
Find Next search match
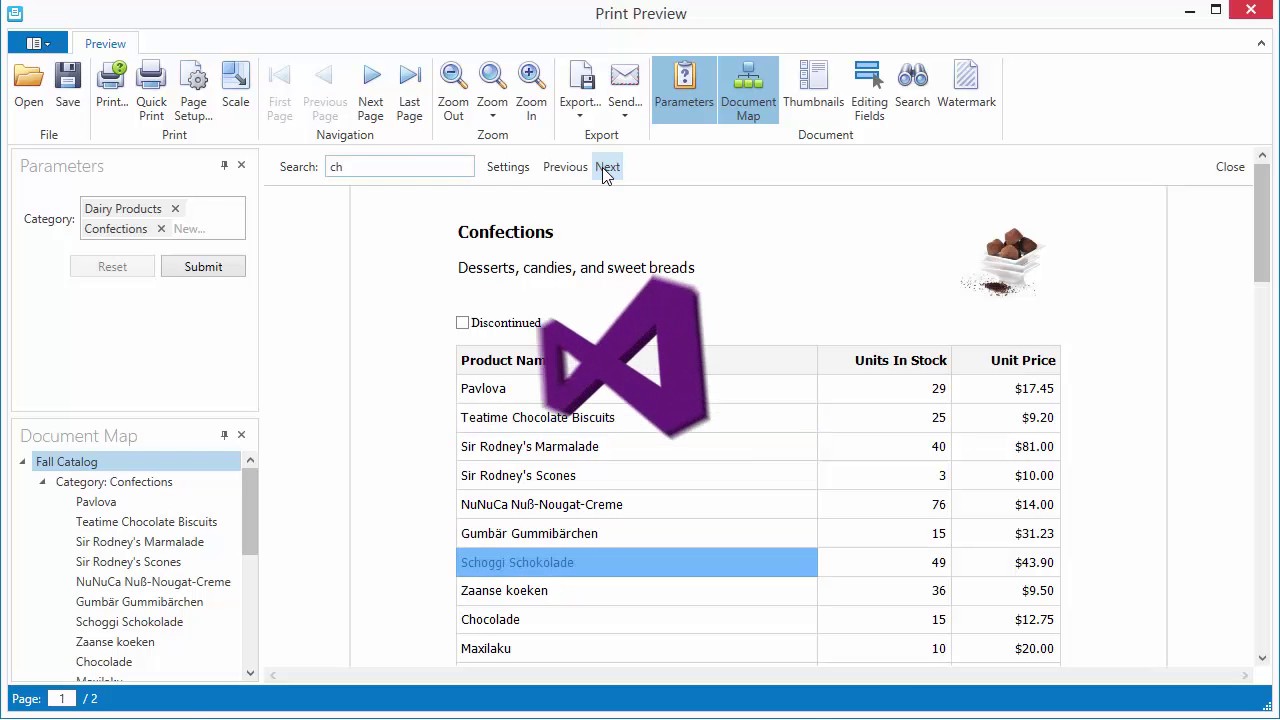(x=608, y=167)
